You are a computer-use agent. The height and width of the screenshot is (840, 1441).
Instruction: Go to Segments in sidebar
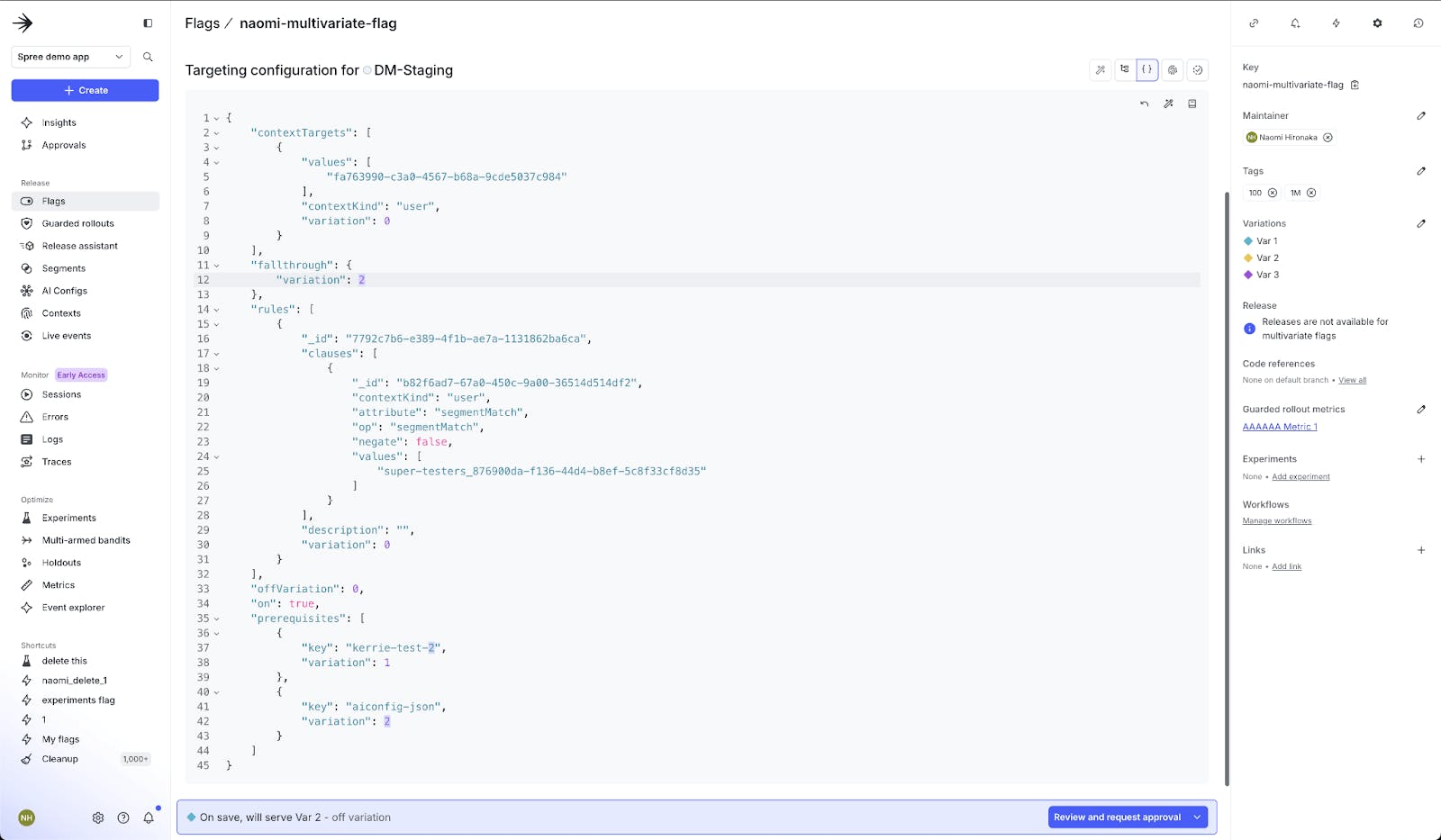point(64,268)
